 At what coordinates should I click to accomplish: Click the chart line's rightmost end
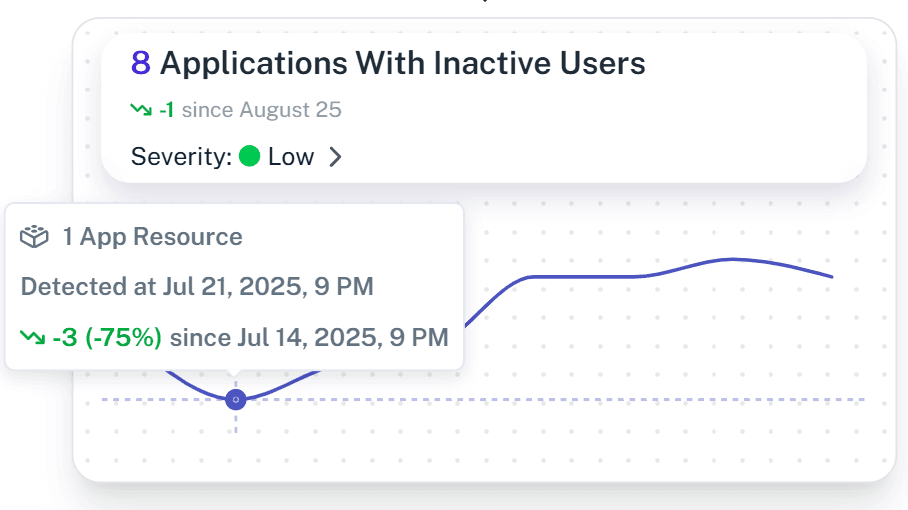coord(831,277)
